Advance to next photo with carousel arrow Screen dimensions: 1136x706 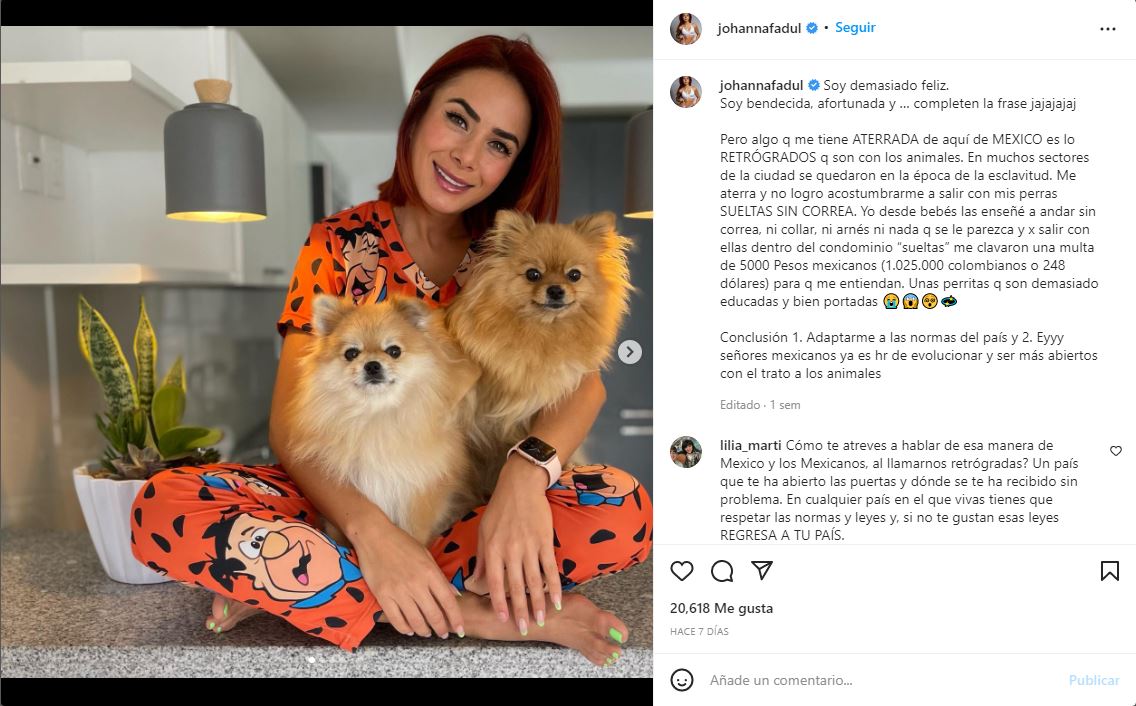pyautogui.click(x=630, y=352)
